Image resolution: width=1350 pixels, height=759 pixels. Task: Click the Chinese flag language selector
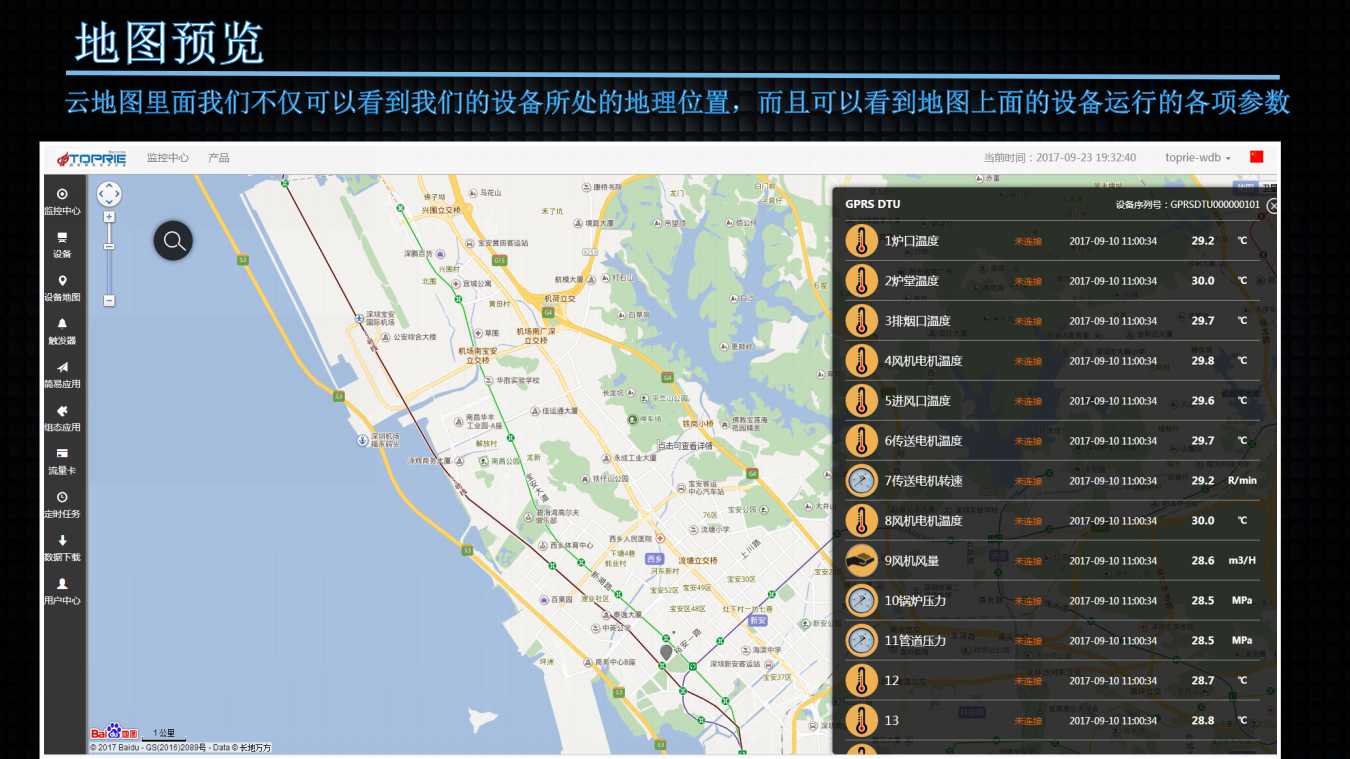coord(1257,157)
